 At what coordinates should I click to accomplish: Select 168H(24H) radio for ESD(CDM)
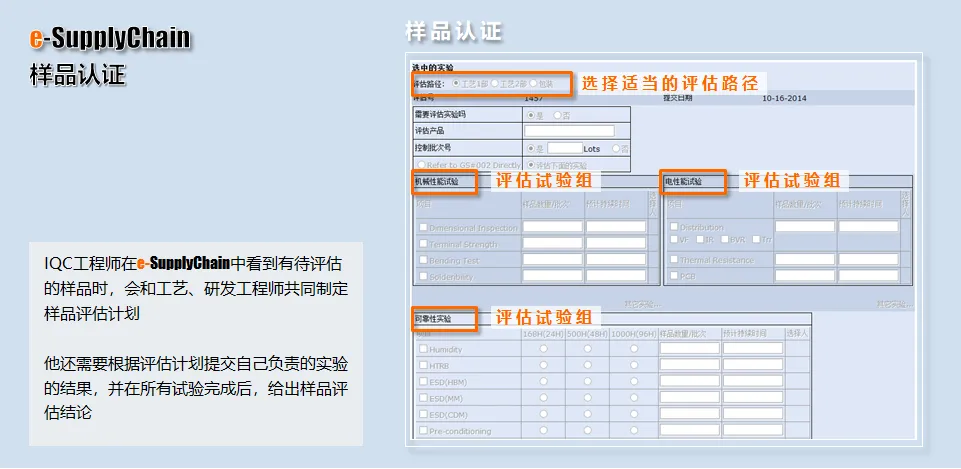click(x=543, y=414)
